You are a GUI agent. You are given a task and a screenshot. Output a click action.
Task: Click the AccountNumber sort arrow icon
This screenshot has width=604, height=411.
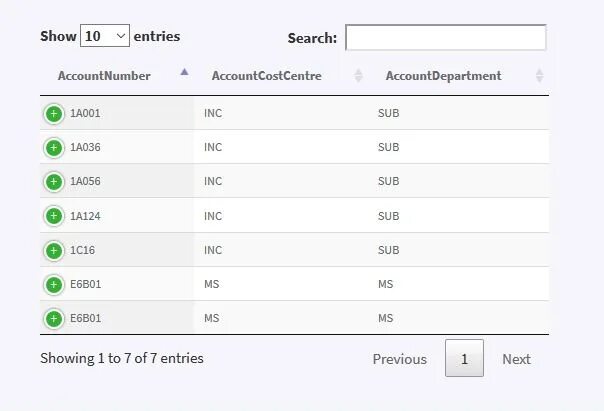(x=184, y=72)
